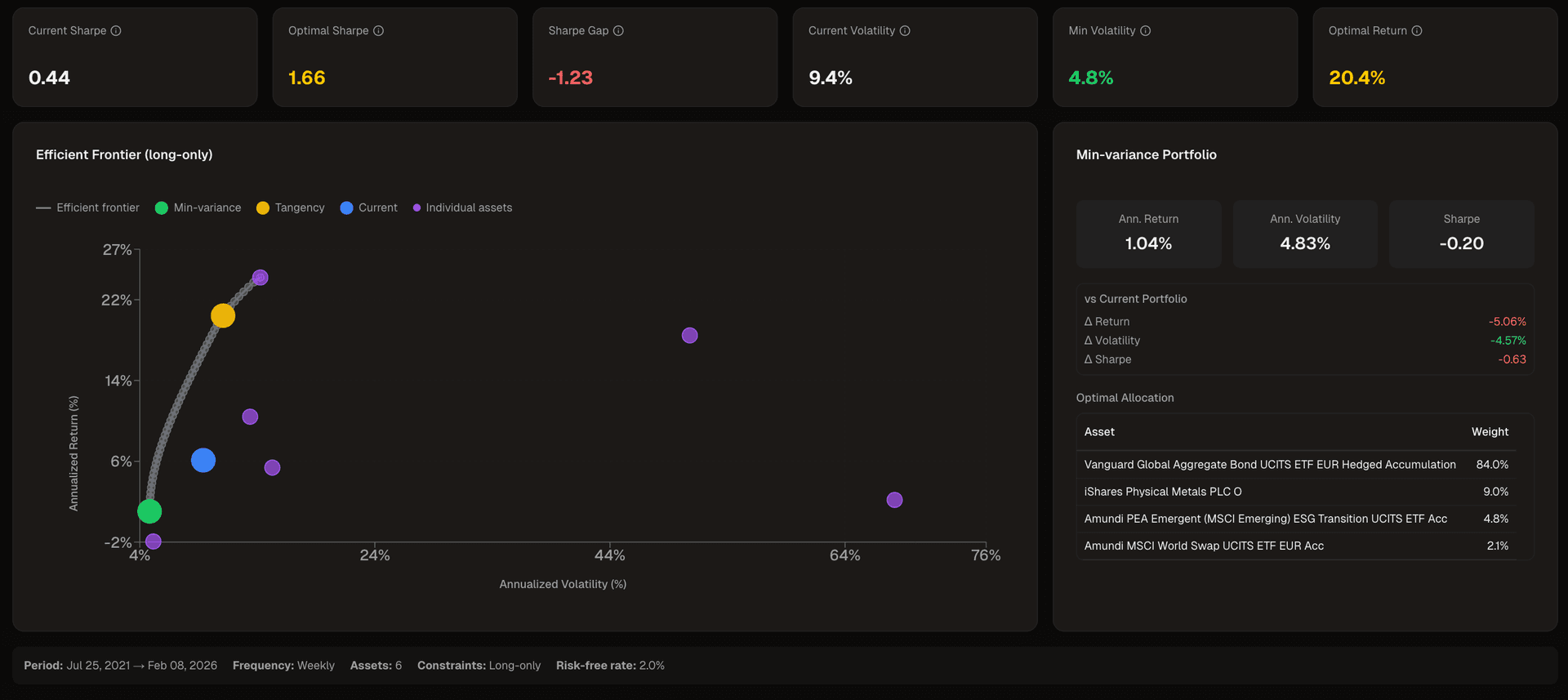Click the purple asset dot near 64% volatility

[x=894, y=500]
